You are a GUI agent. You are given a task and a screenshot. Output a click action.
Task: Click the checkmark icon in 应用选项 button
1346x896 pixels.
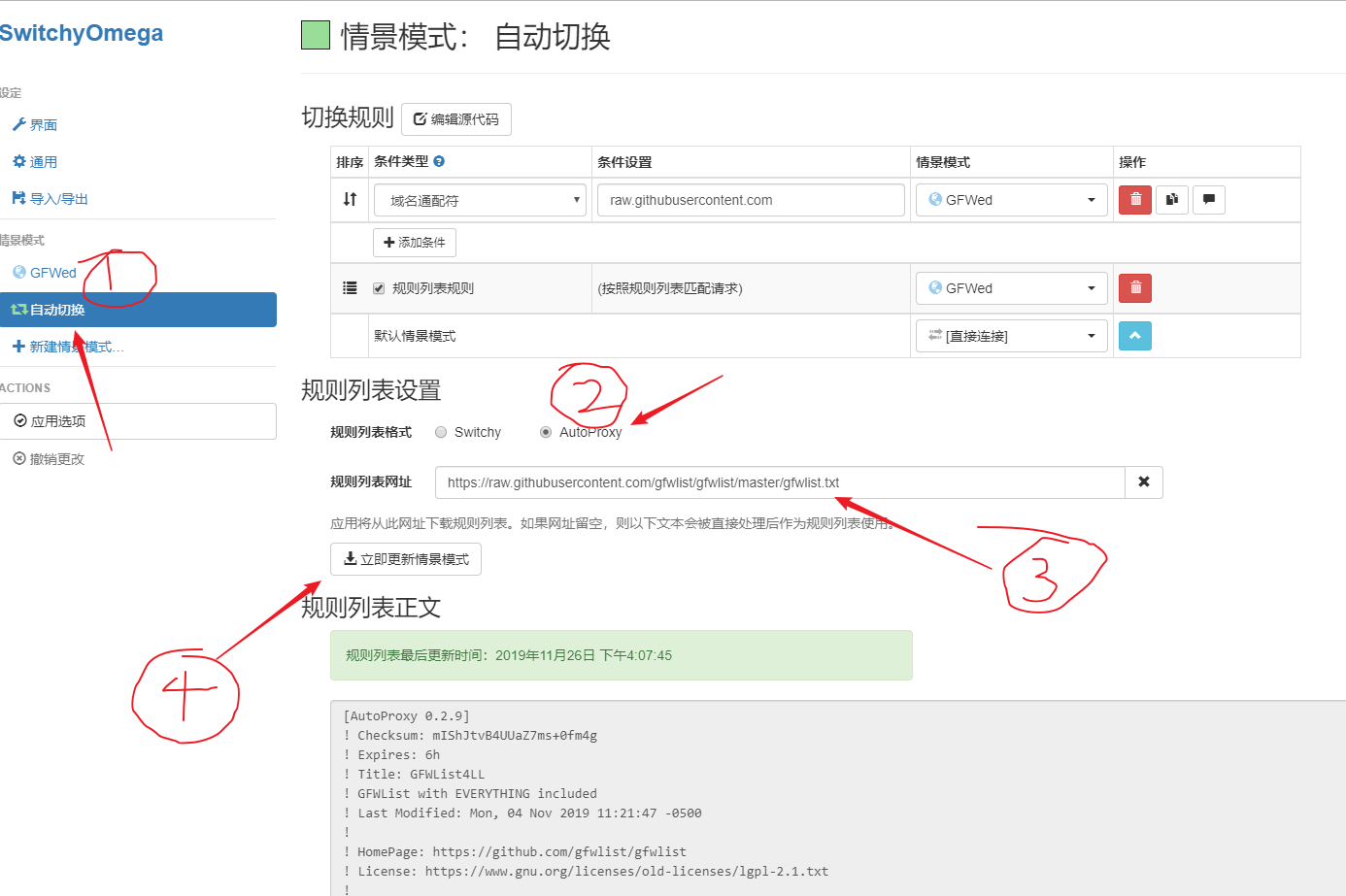click(19, 421)
